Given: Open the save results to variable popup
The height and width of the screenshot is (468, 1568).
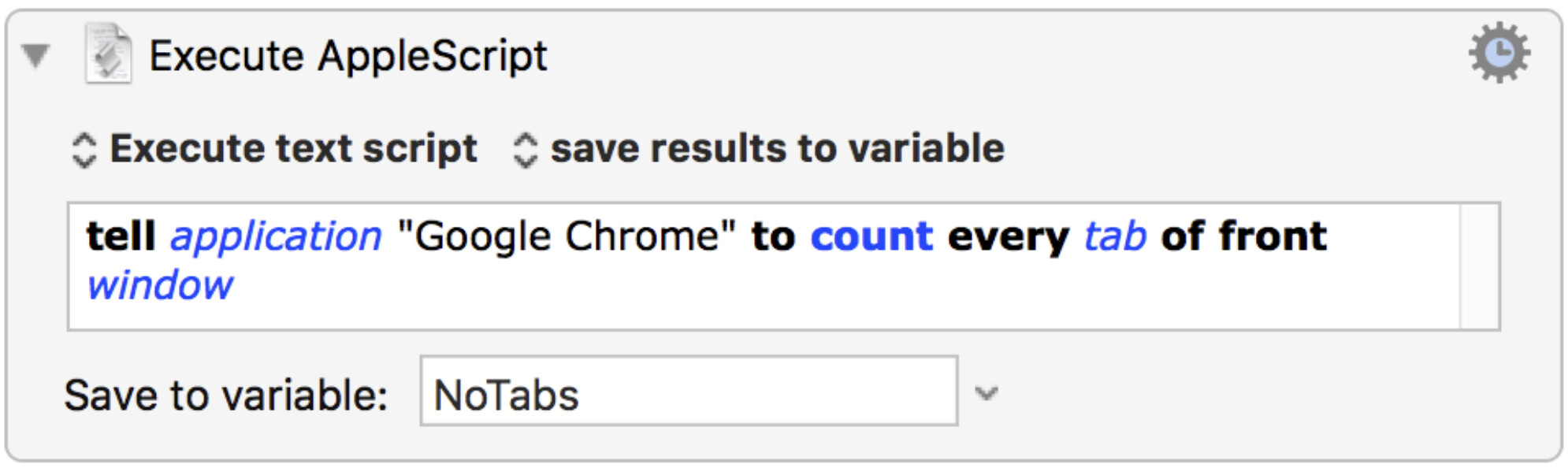Looking at the screenshot, I should click(759, 148).
